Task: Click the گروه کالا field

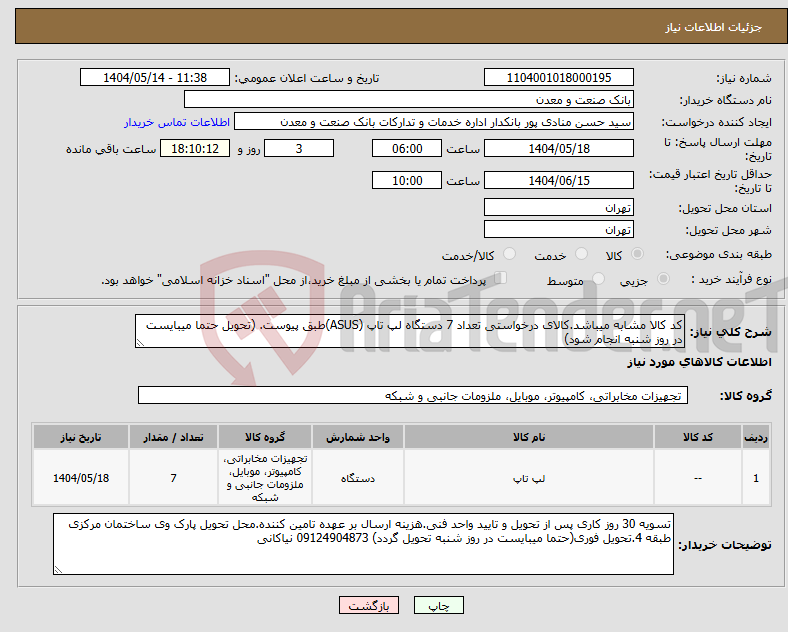Action: tap(413, 395)
